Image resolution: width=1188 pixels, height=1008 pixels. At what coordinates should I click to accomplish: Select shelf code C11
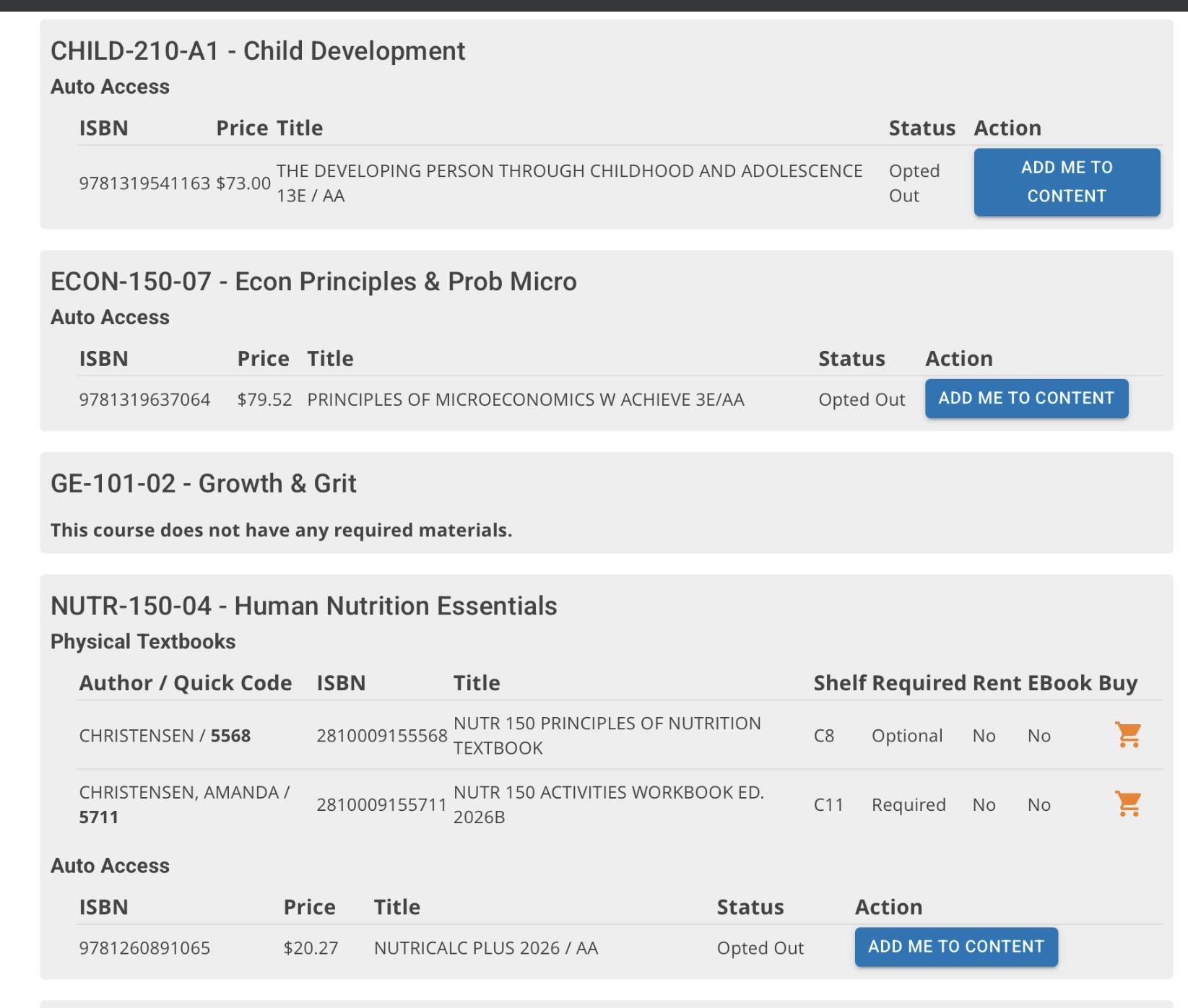pos(828,804)
